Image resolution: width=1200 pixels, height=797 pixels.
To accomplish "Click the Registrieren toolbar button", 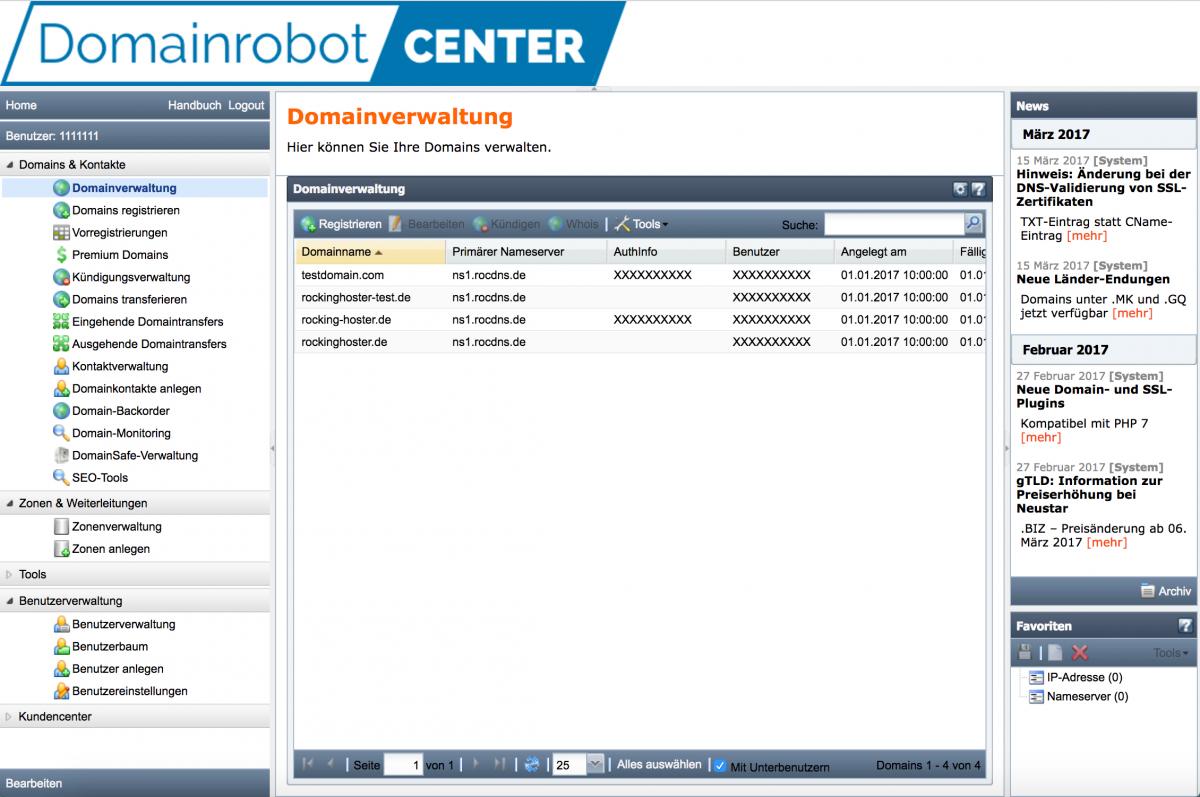I will click(342, 224).
